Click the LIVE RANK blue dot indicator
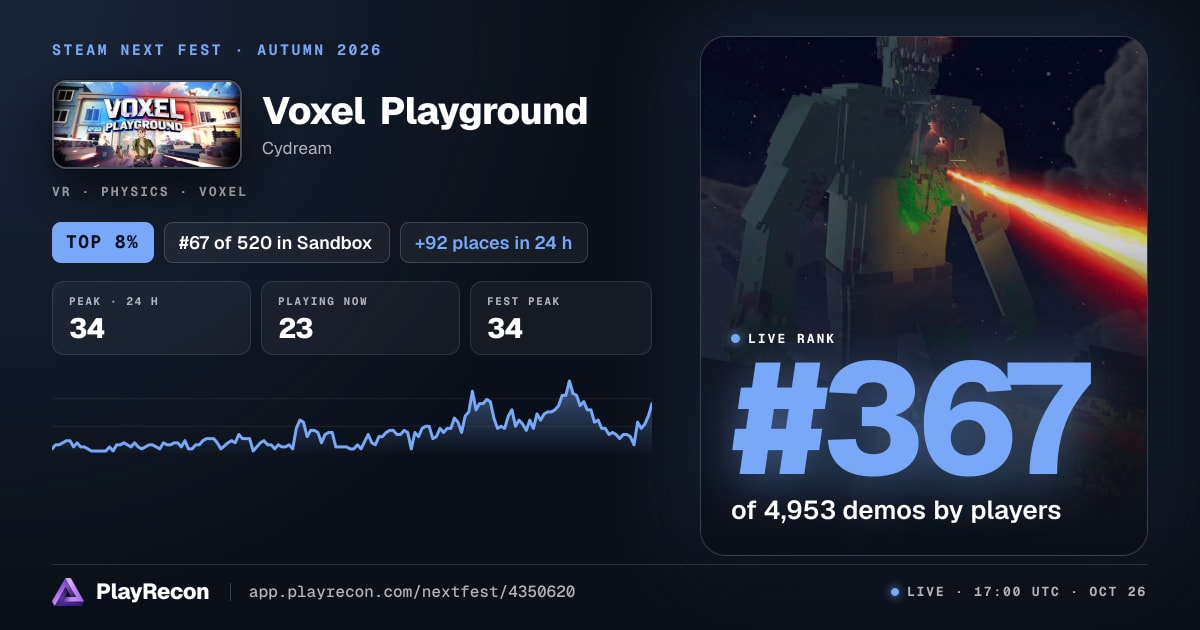The height and width of the screenshot is (630, 1200). 736,339
